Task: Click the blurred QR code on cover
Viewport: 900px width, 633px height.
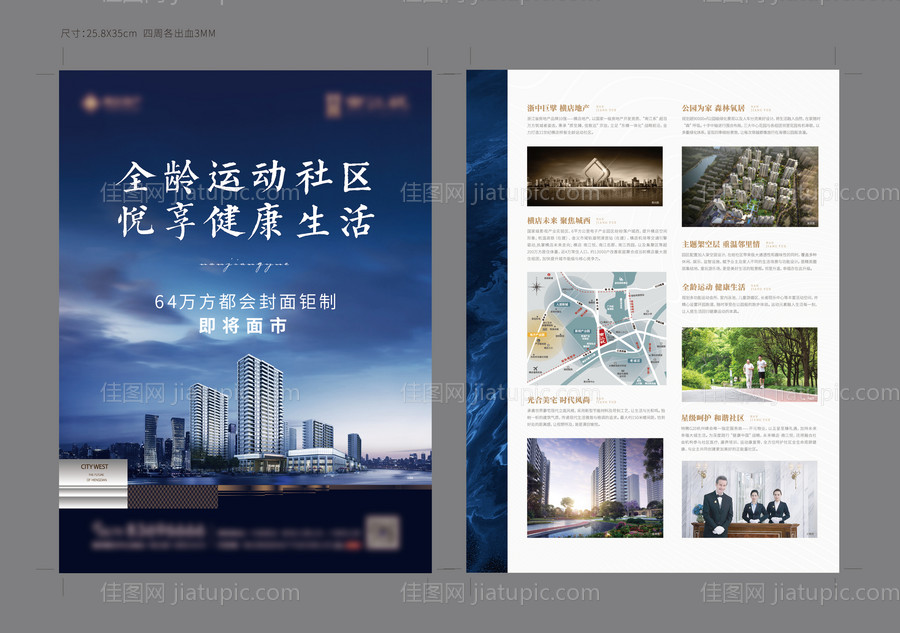Action: [382, 529]
